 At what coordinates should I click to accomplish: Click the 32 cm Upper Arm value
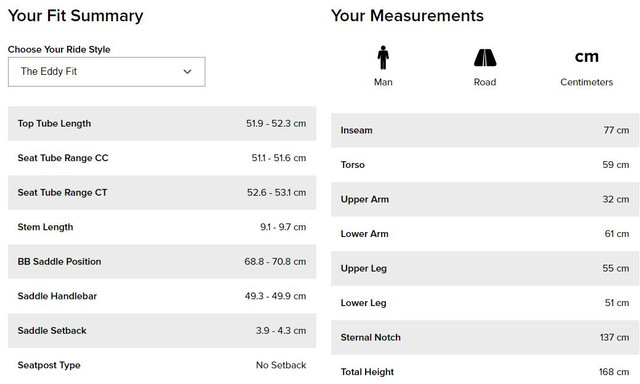tap(616, 200)
